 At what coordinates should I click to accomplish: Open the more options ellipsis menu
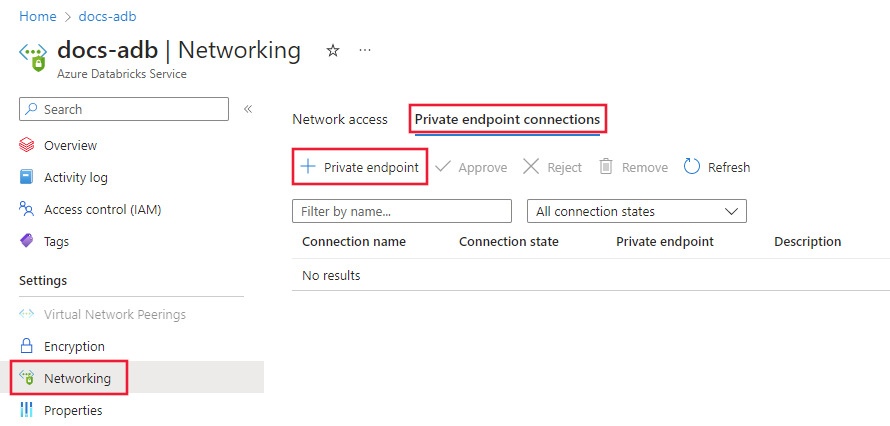point(365,50)
